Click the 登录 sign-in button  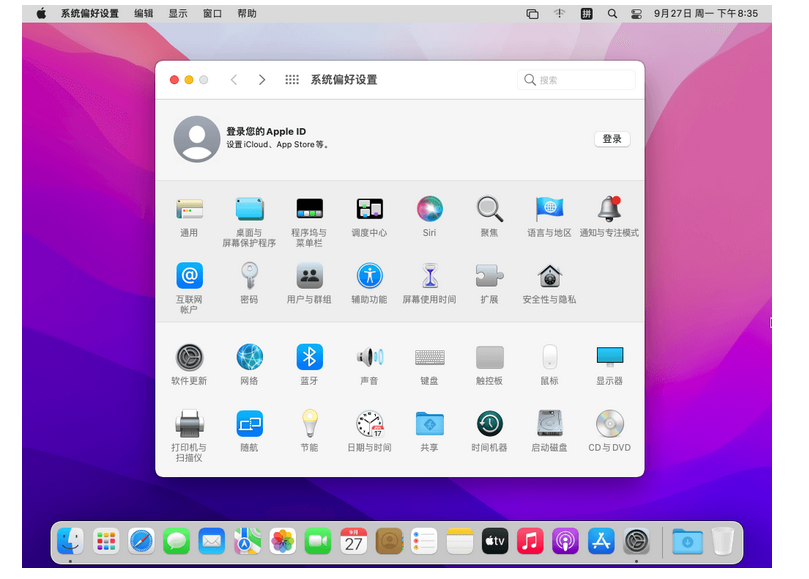tap(612, 139)
